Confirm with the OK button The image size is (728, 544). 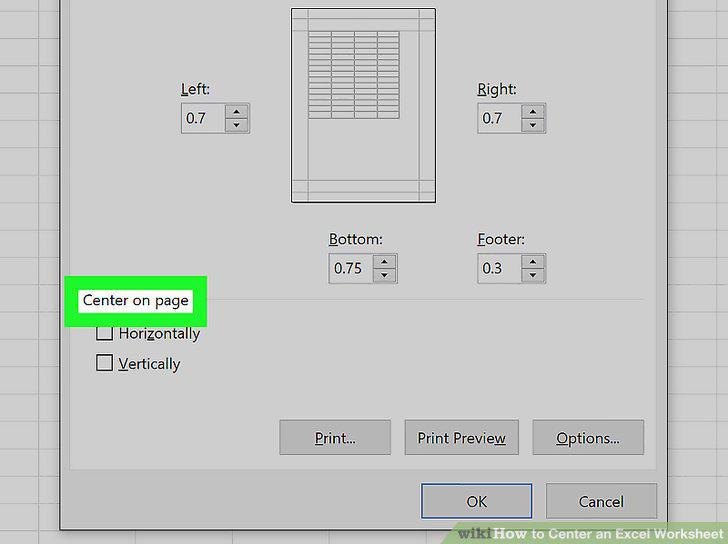click(477, 501)
